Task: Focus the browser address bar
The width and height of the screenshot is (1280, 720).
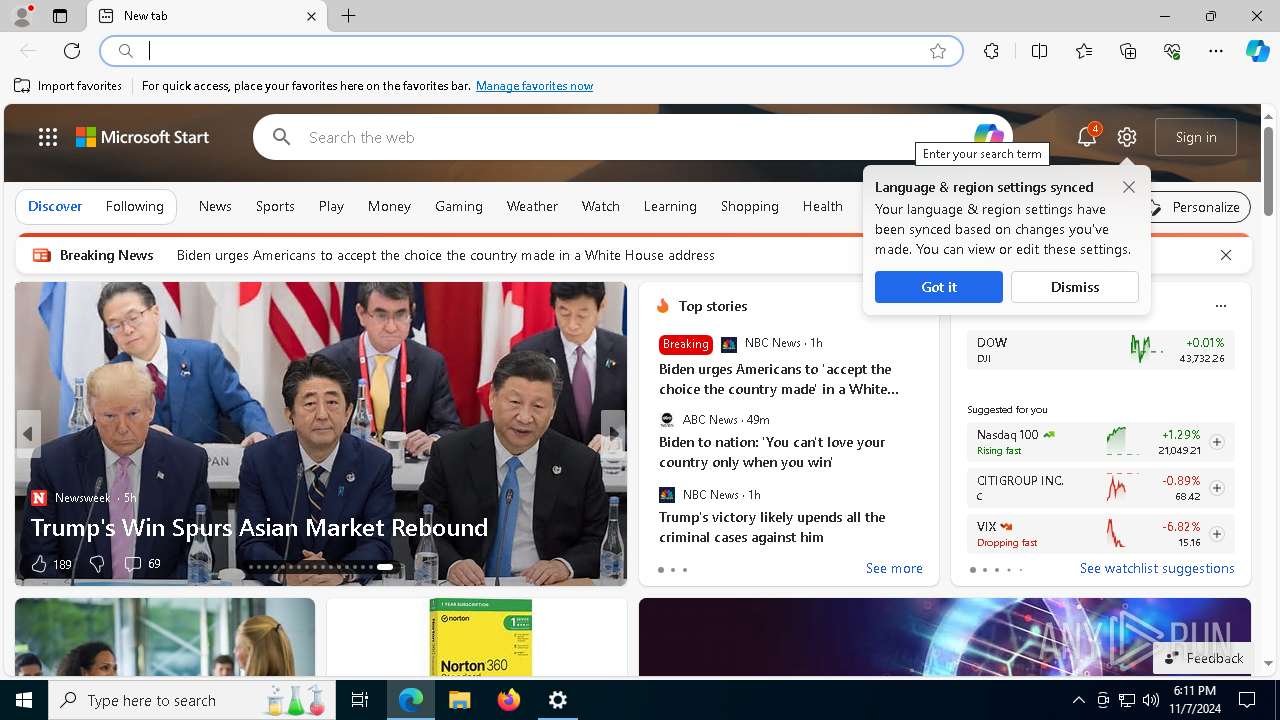Action: 531,51
